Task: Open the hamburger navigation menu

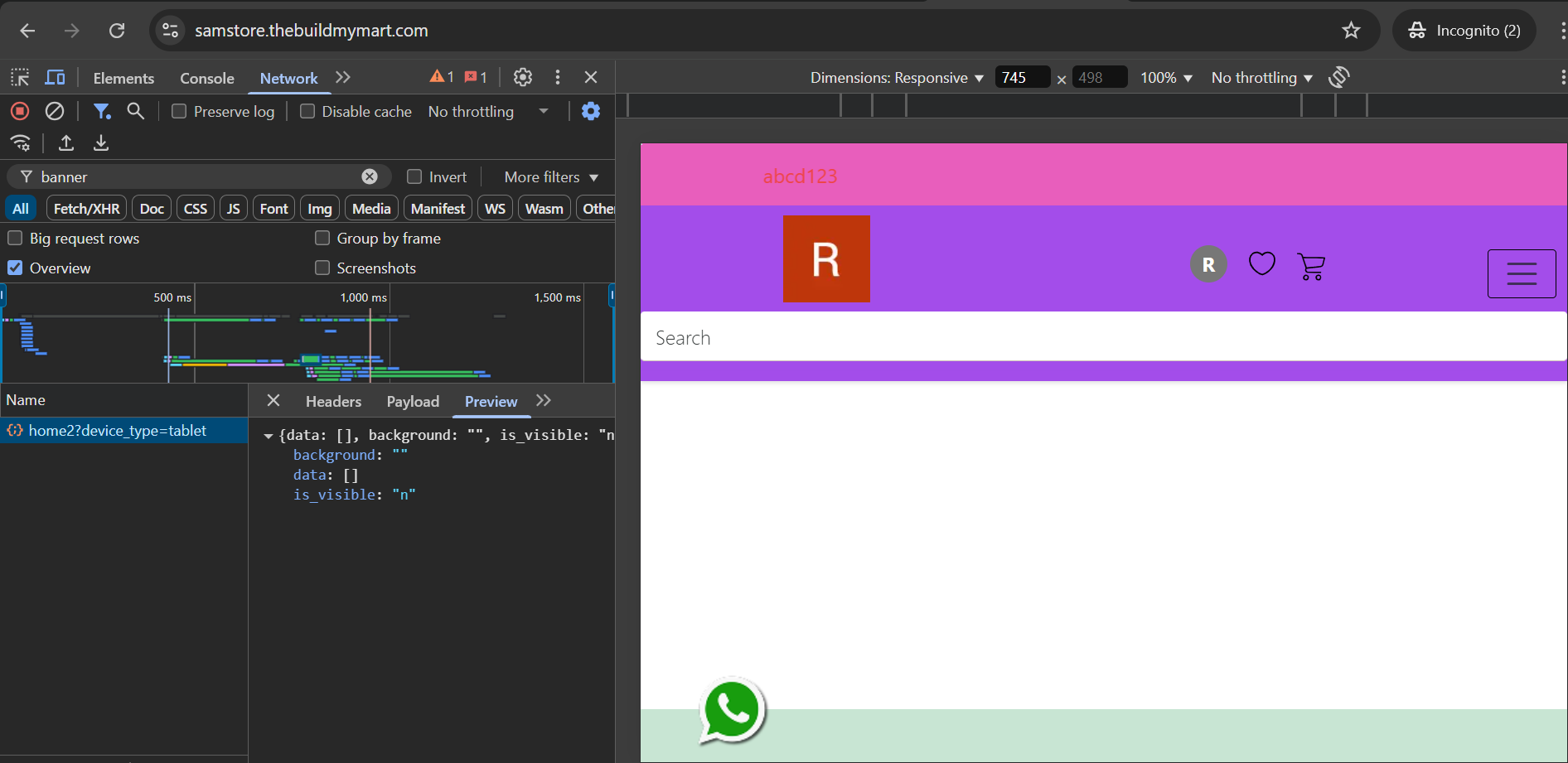Action: pyautogui.click(x=1522, y=273)
